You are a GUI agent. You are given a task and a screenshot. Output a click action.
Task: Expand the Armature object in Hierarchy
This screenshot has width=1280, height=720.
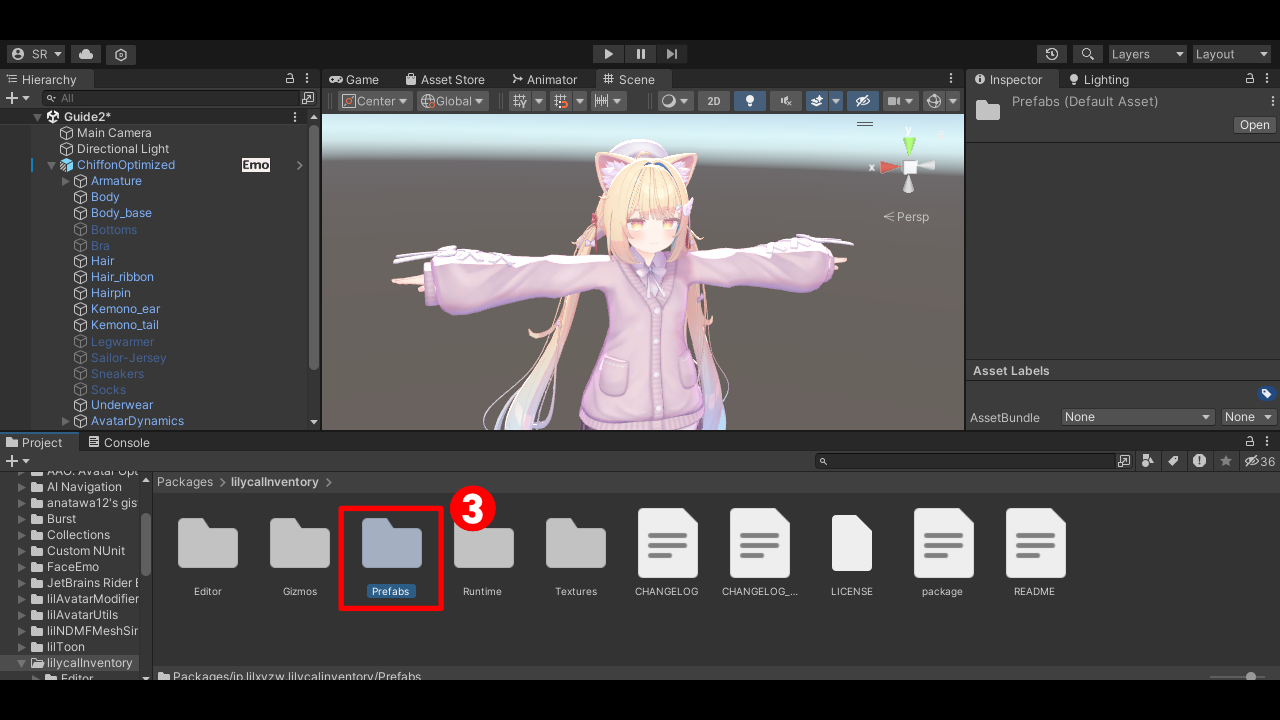66,181
